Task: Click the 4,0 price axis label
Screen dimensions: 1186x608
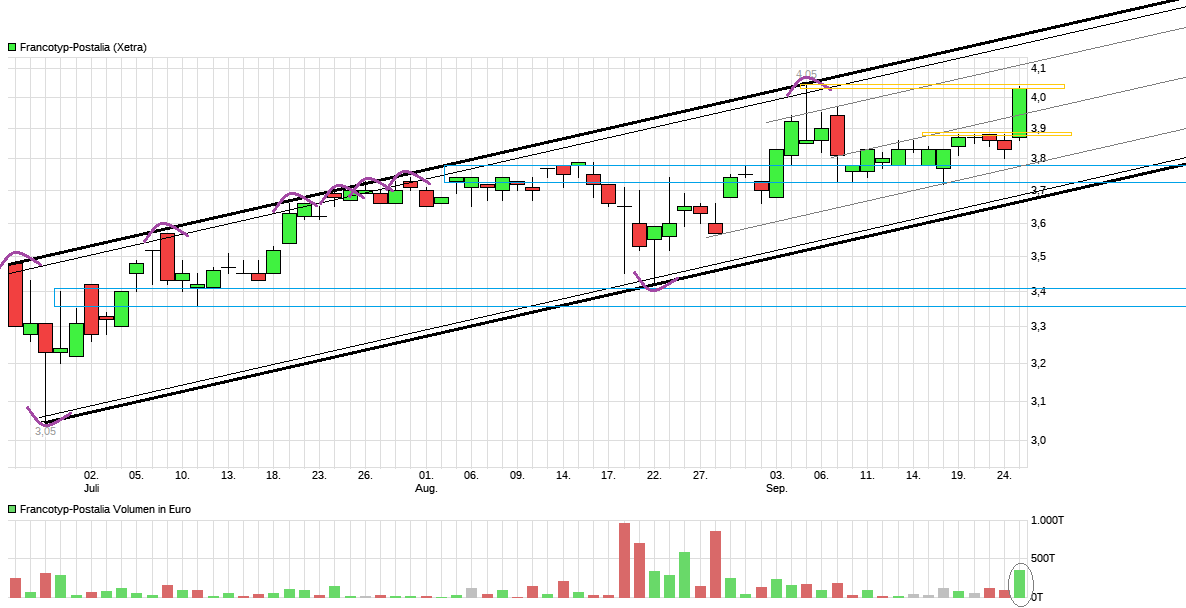Action: pyautogui.click(x=1039, y=97)
